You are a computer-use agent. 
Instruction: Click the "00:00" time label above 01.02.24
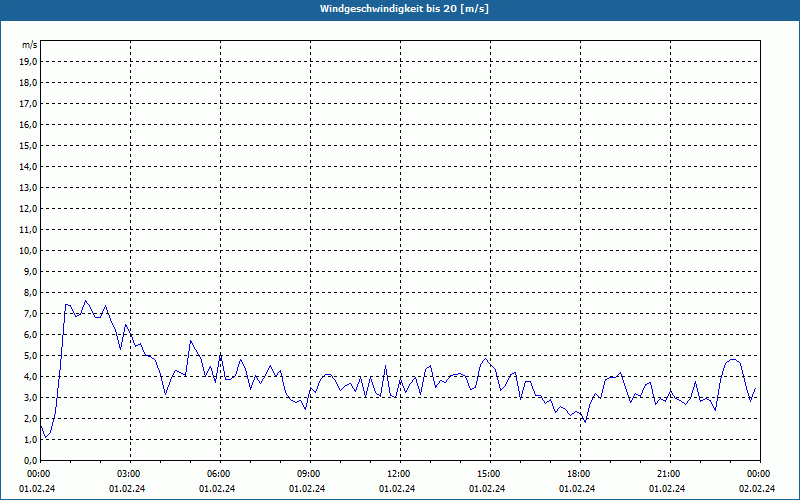click(x=37, y=474)
